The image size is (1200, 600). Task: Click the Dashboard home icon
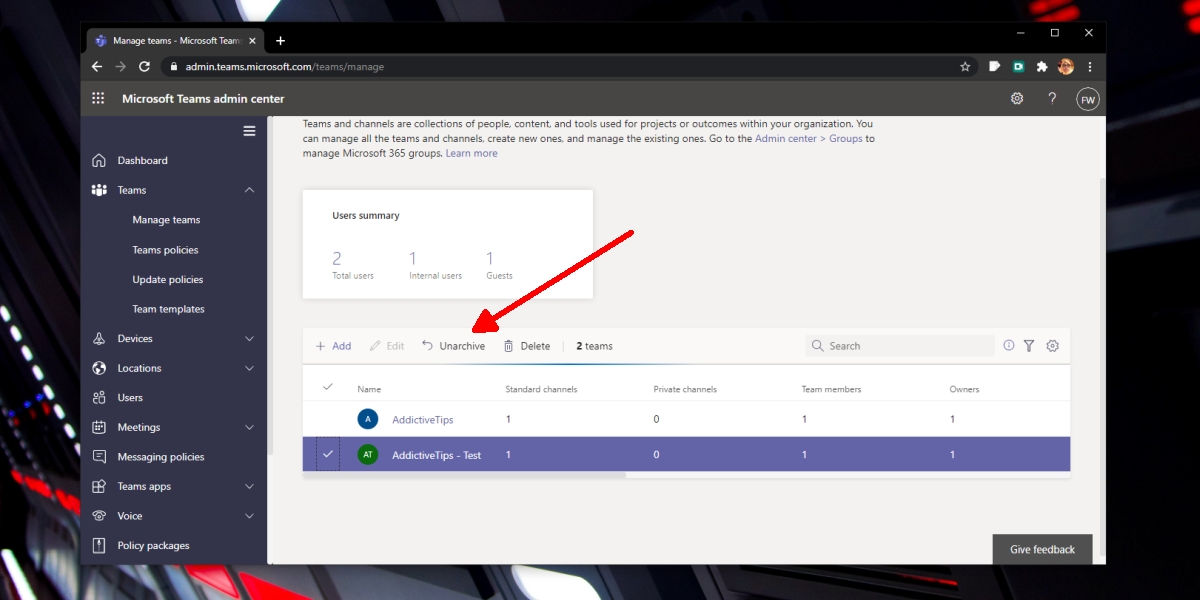click(x=99, y=160)
